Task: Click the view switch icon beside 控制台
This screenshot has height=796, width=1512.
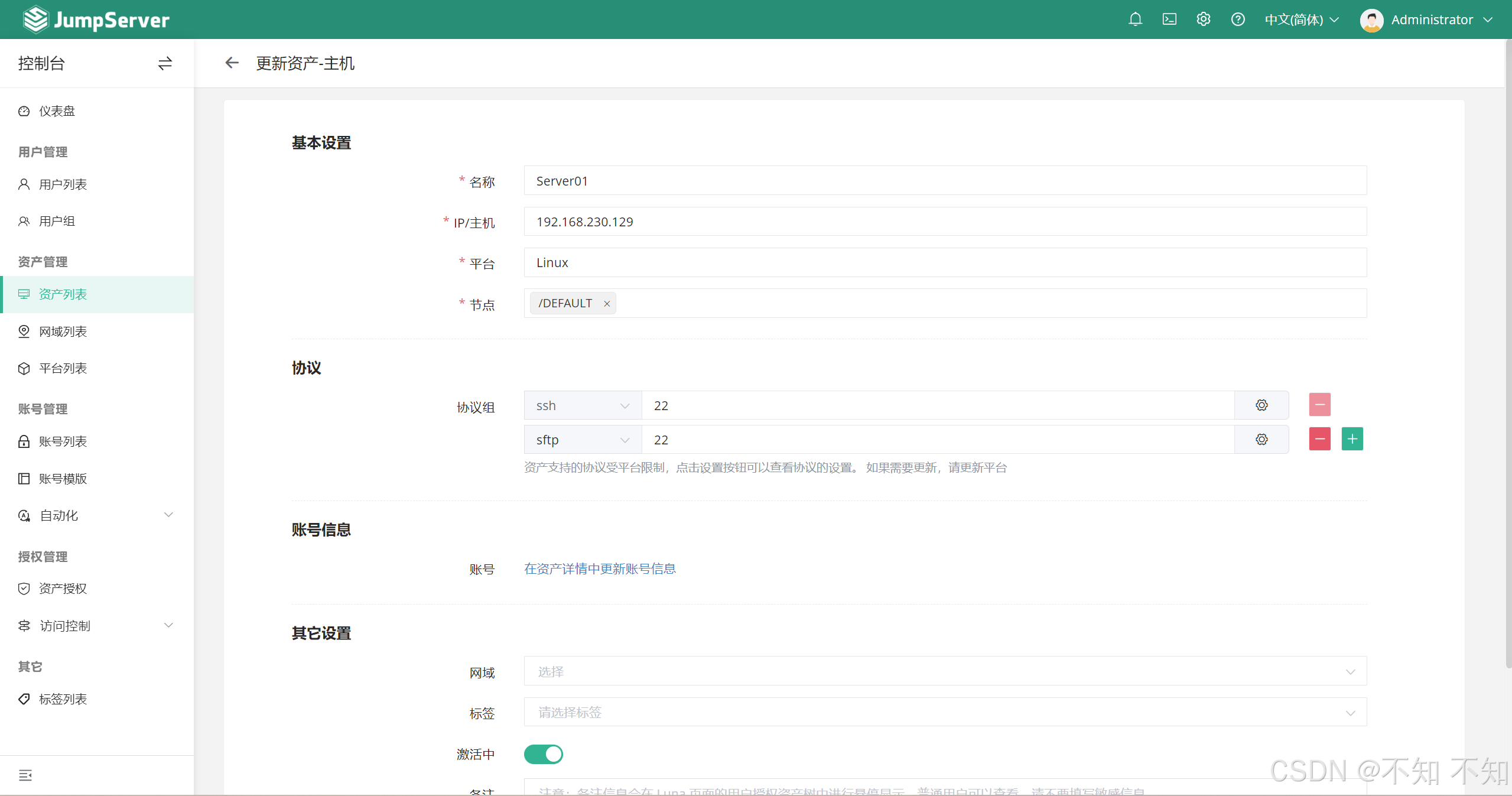Action: click(165, 63)
